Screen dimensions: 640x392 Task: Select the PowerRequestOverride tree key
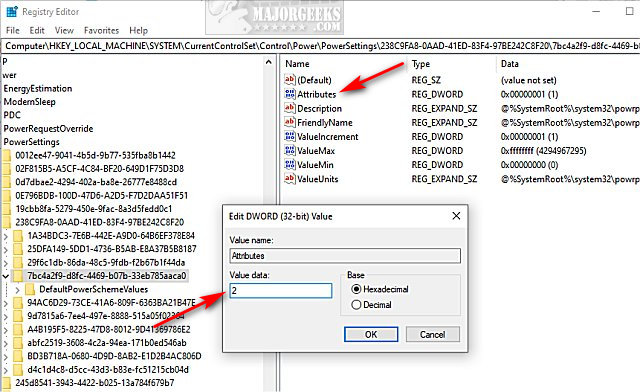point(48,128)
